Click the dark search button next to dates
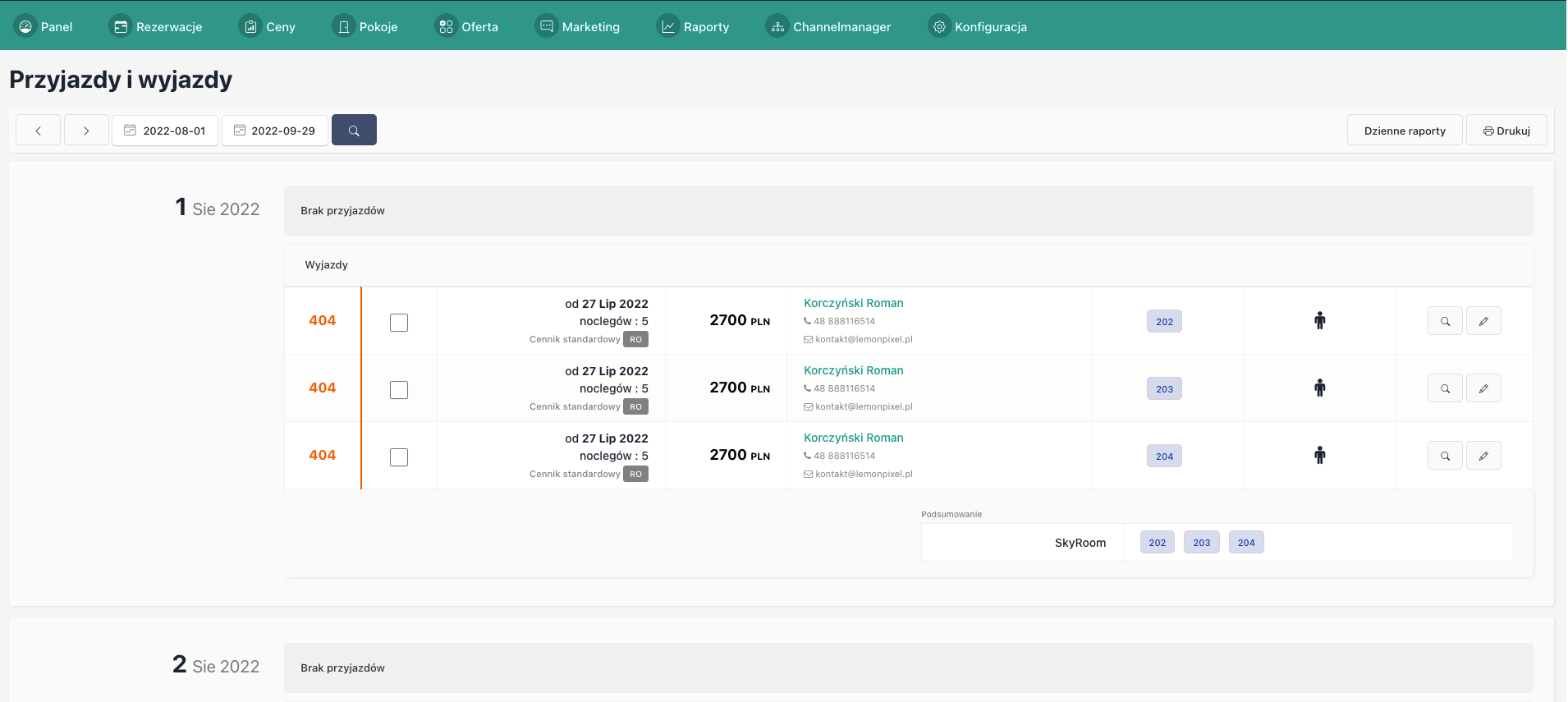Image resolution: width=1568 pixels, height=702 pixels. click(354, 131)
